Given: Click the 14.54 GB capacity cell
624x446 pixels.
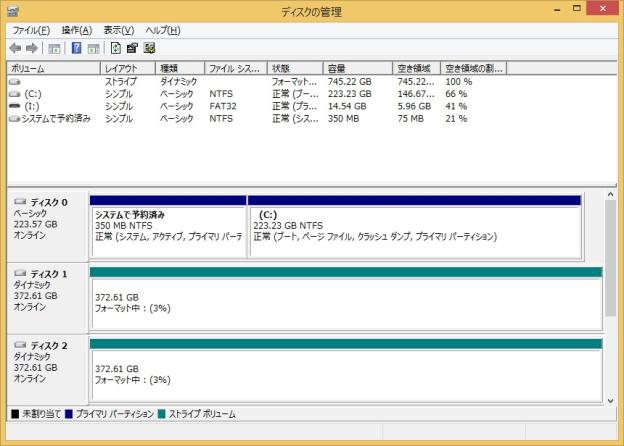Looking at the screenshot, I should pos(347,106).
